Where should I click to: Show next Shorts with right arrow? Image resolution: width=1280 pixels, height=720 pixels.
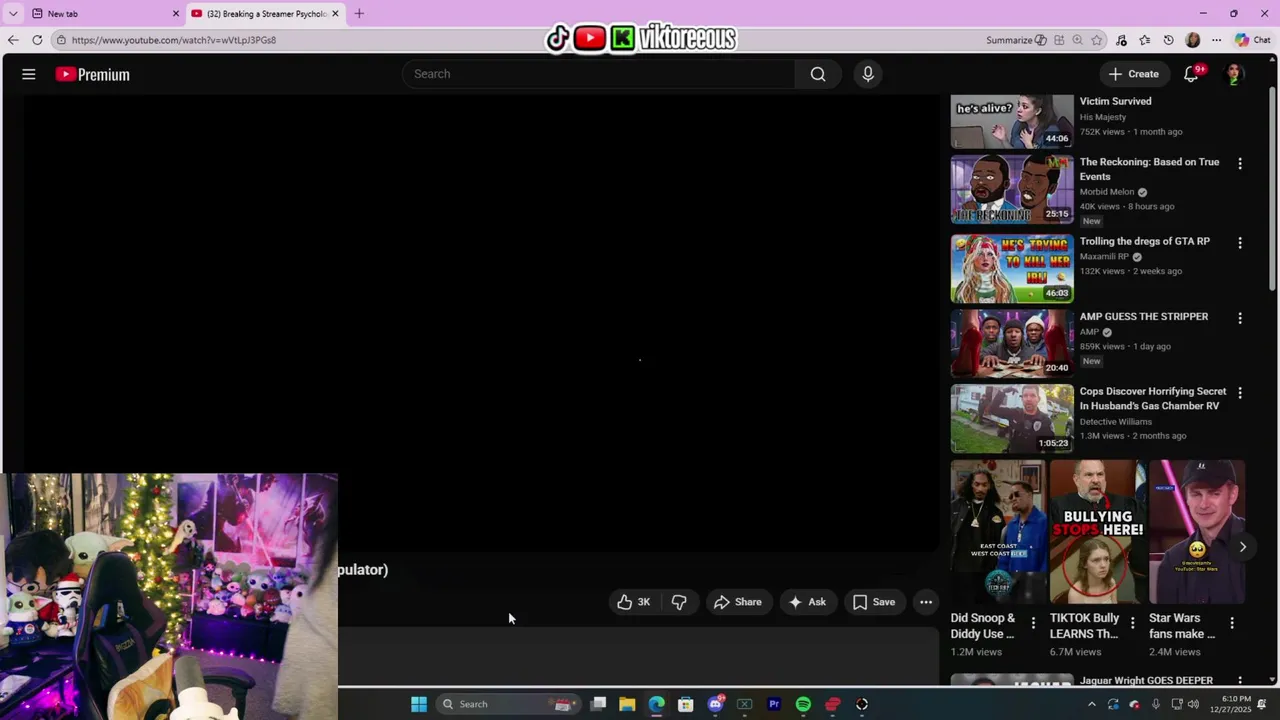pyautogui.click(x=1243, y=547)
